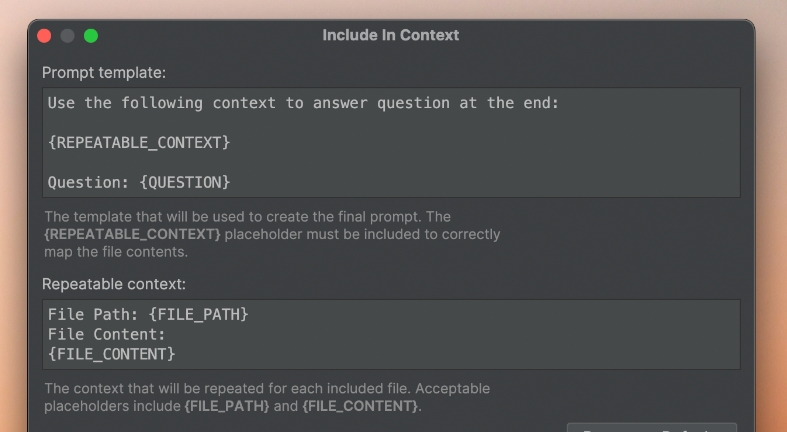Image resolution: width=787 pixels, height=432 pixels.
Task: Click the "File Content:" line in repeatable context
Action: click(107, 334)
